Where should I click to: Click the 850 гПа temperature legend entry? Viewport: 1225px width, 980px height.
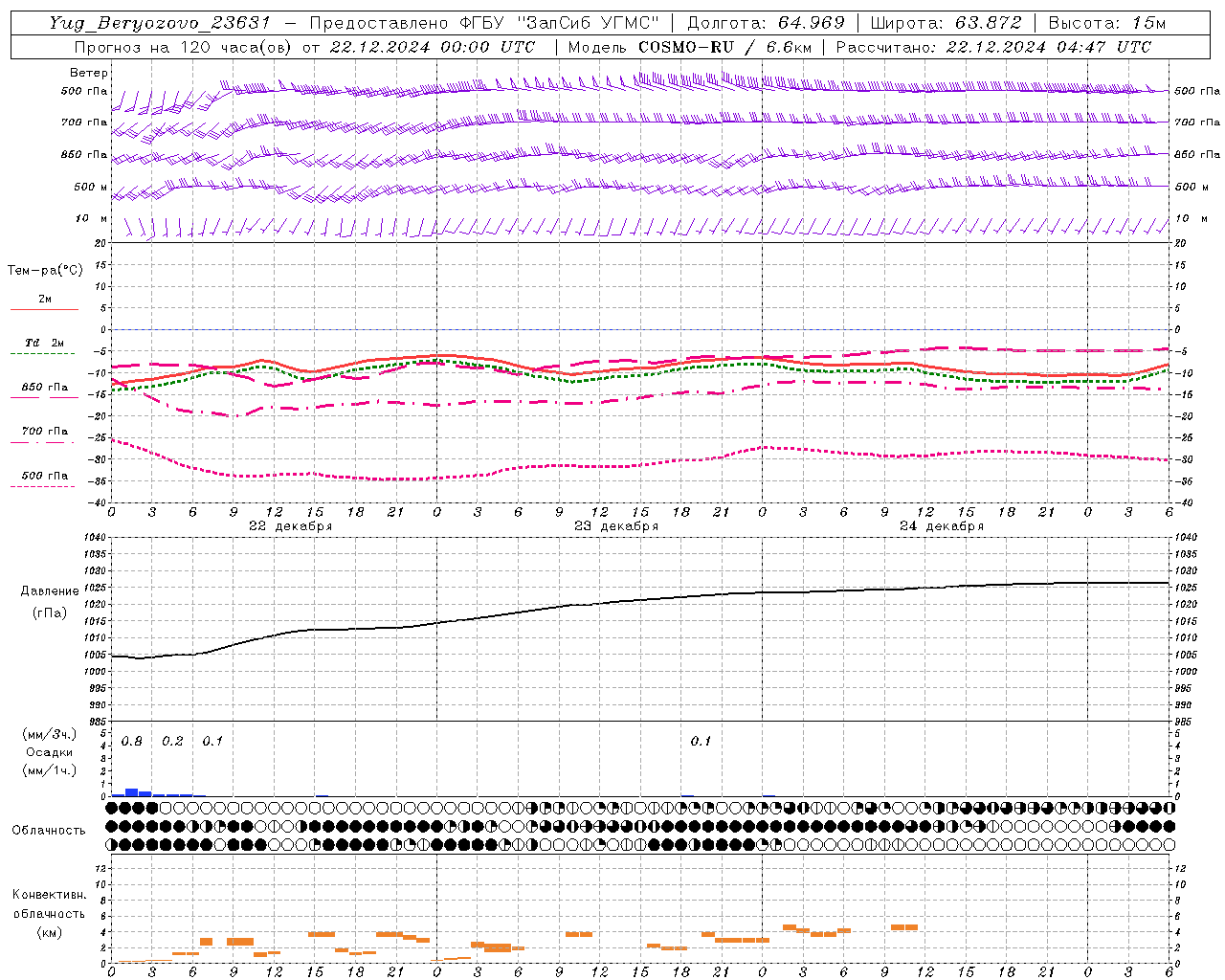point(44,388)
